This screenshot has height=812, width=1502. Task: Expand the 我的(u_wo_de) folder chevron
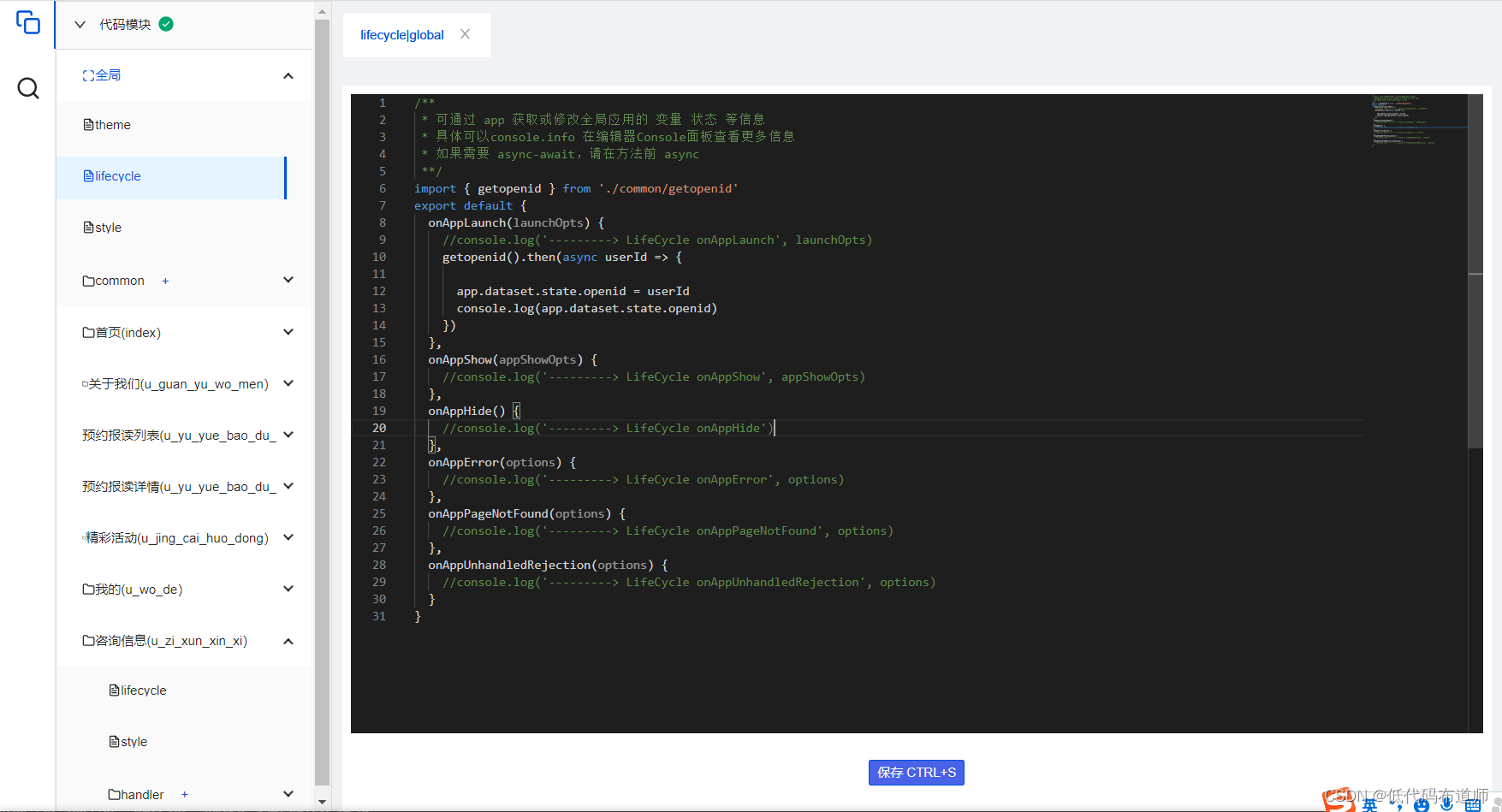288,589
